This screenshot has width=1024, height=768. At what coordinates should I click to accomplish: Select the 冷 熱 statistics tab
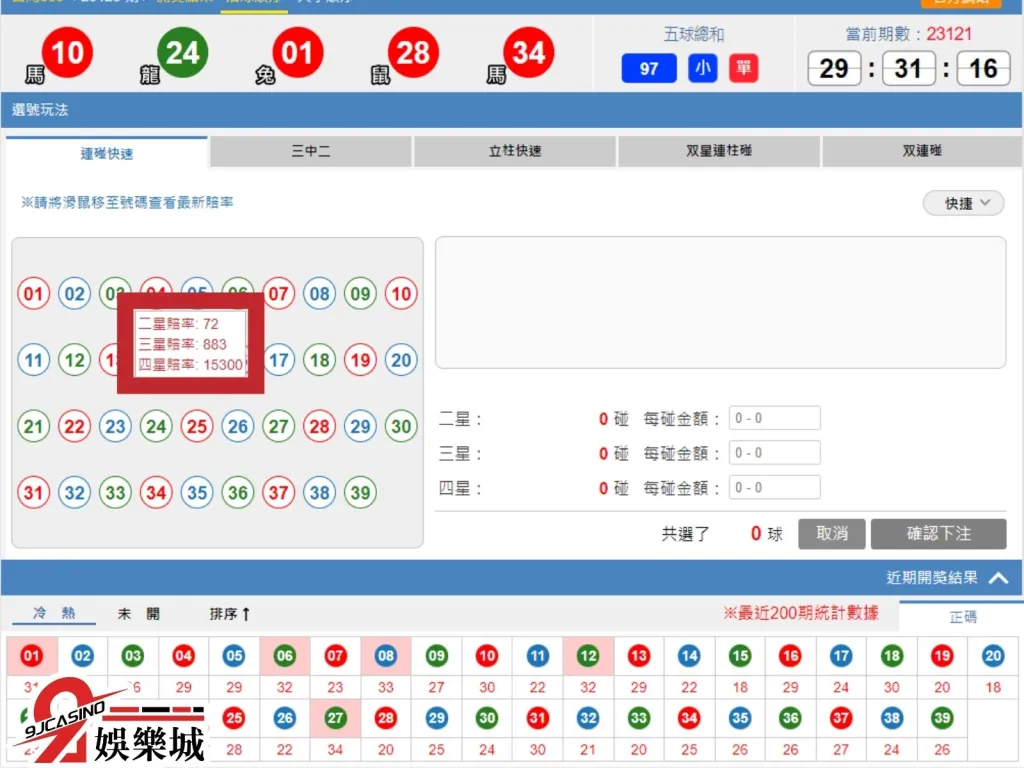pos(54,613)
